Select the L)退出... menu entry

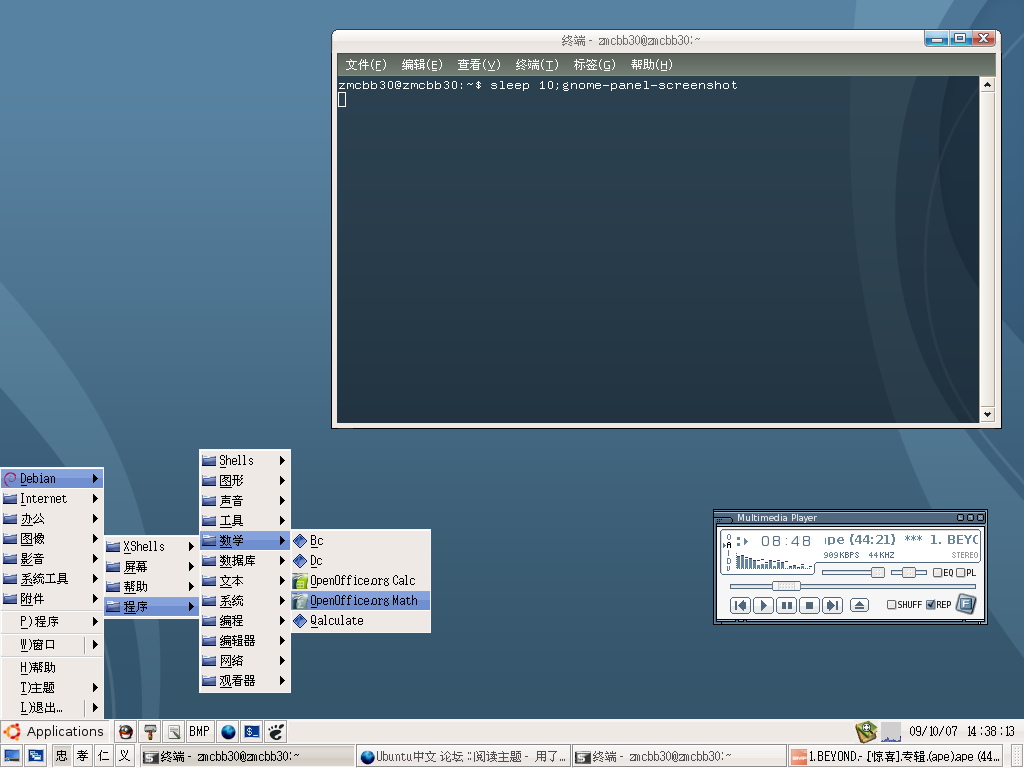pyautogui.click(x=52, y=708)
